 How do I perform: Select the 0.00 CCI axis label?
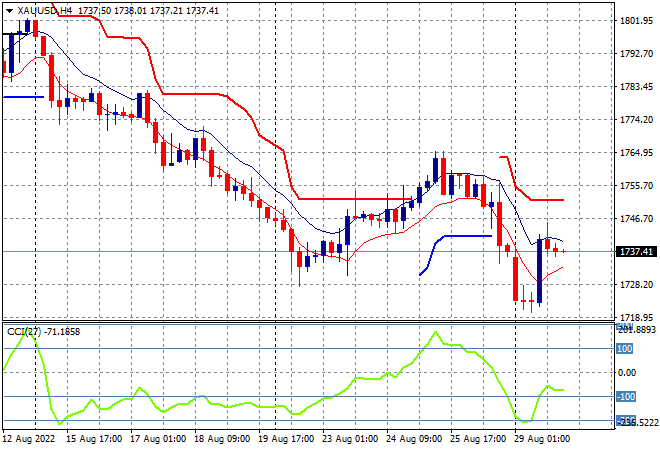(x=626, y=373)
